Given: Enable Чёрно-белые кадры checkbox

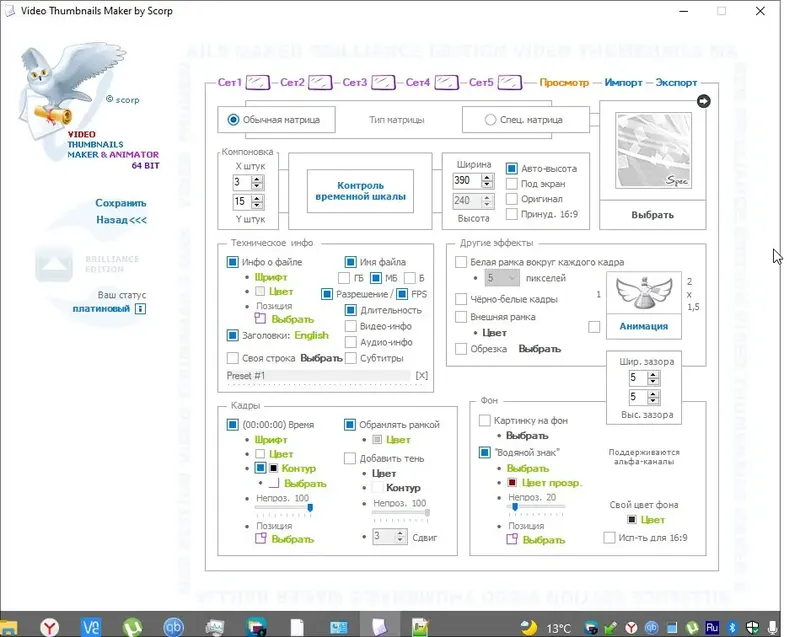Looking at the screenshot, I should coord(461,299).
